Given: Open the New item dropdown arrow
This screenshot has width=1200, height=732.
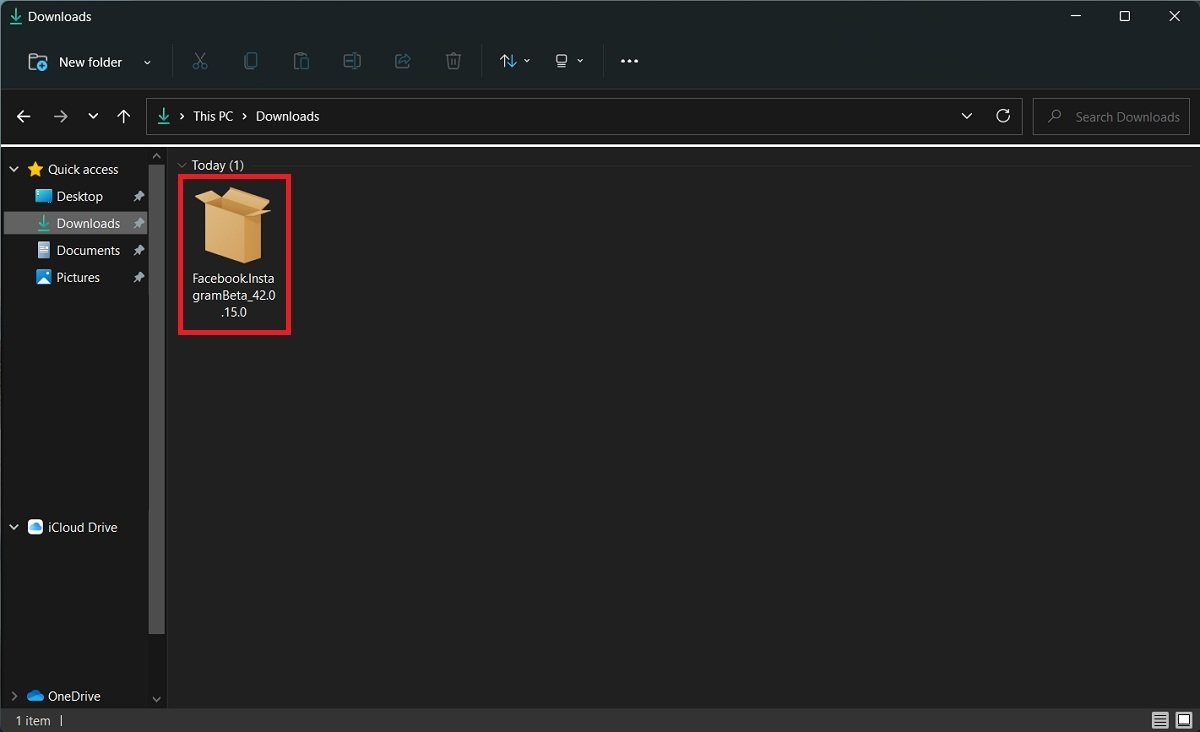Looking at the screenshot, I should [x=147, y=62].
